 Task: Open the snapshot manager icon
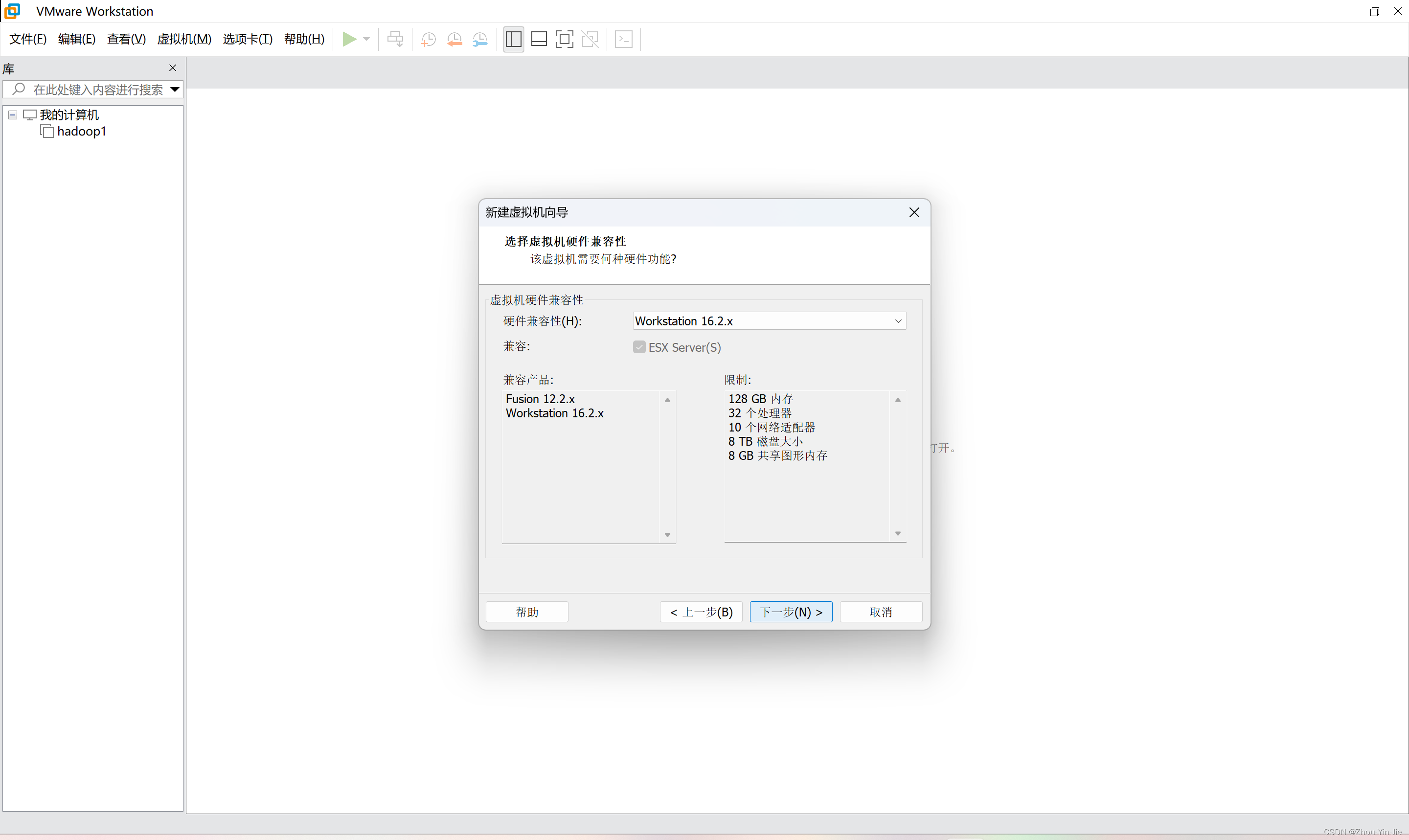pos(480,39)
